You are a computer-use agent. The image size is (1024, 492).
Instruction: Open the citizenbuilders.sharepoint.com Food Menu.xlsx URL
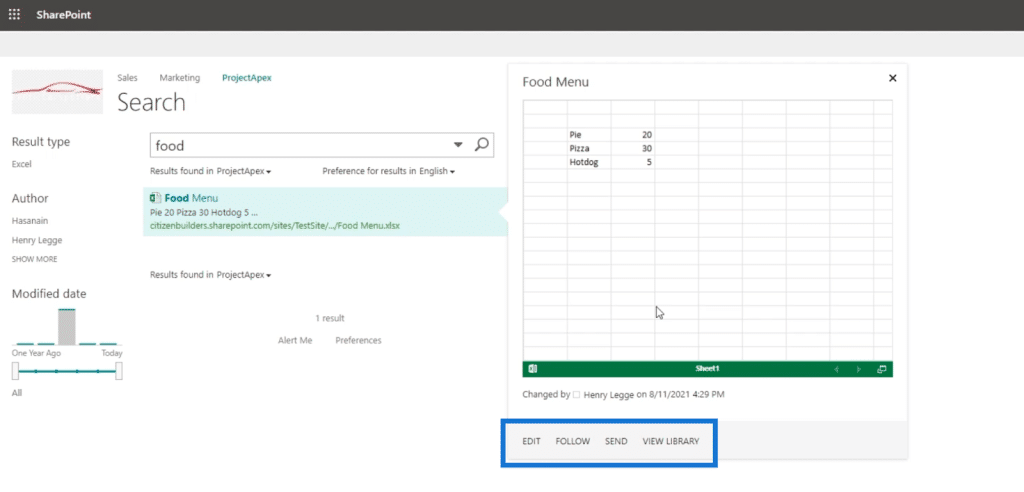pyautogui.click(x=274, y=226)
